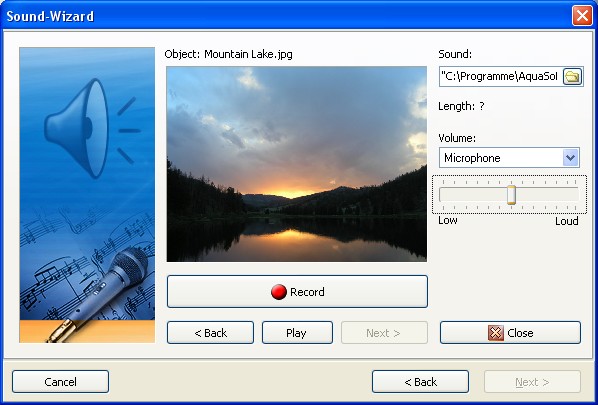
Task: Click the Back button beside Play
Action: (x=211, y=333)
